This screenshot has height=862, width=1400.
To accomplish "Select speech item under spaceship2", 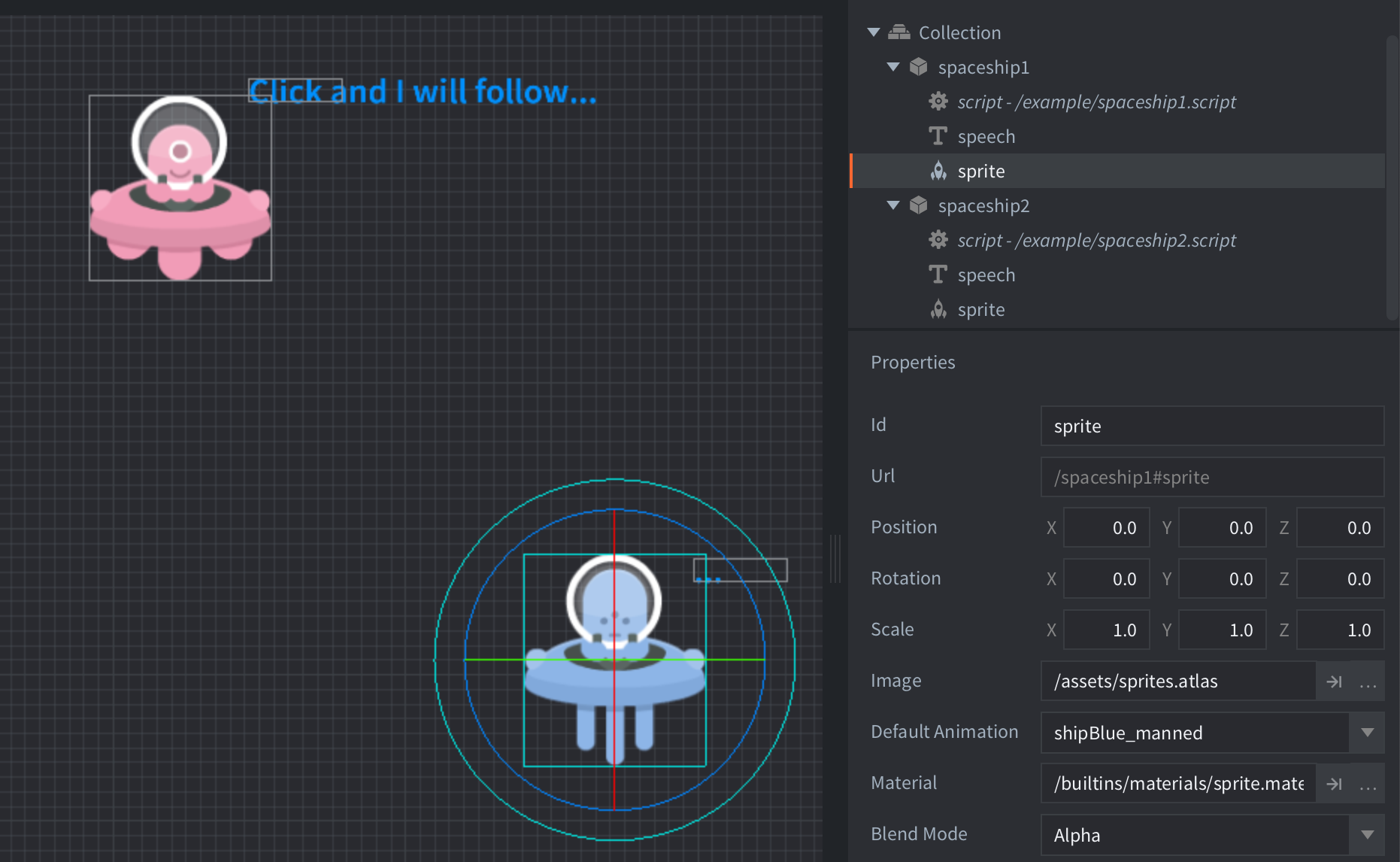I will 986,275.
